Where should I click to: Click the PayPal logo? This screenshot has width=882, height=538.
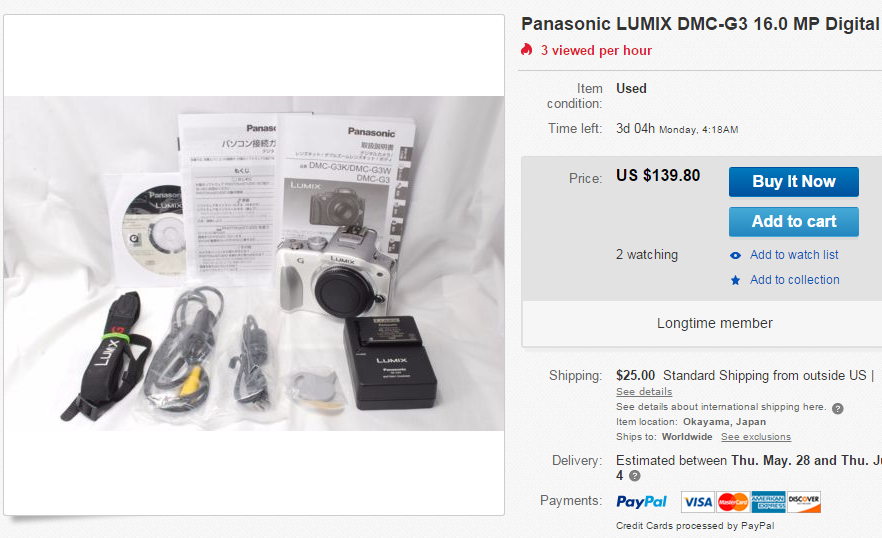[x=641, y=501]
